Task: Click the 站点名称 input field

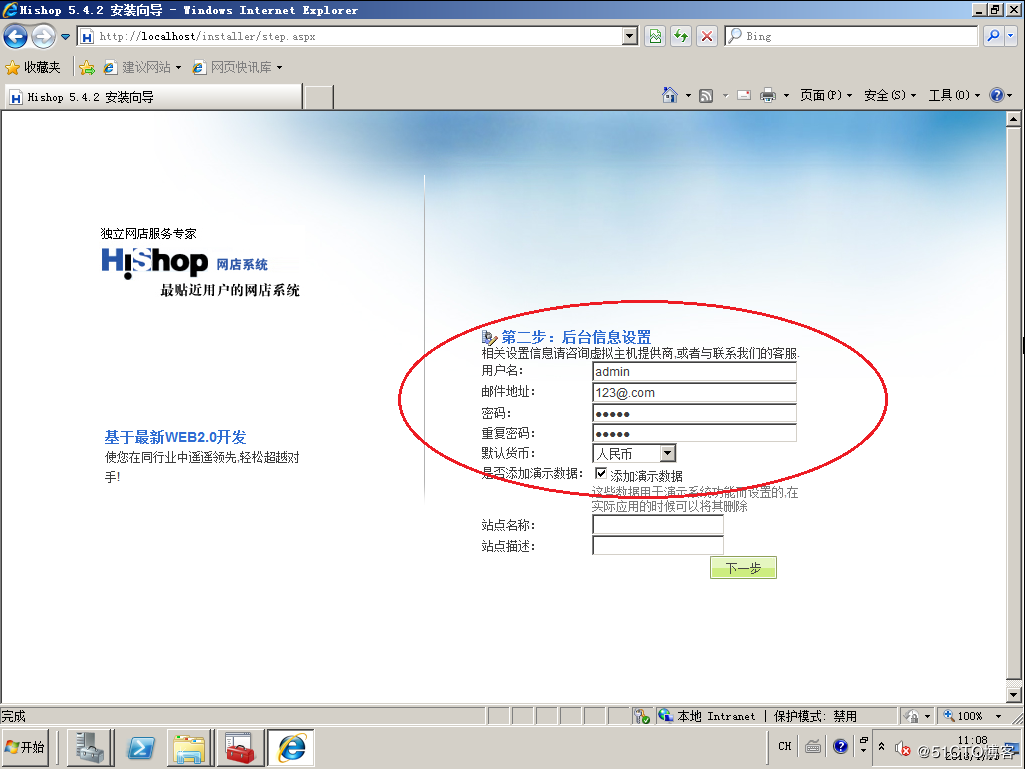Action: coord(658,524)
